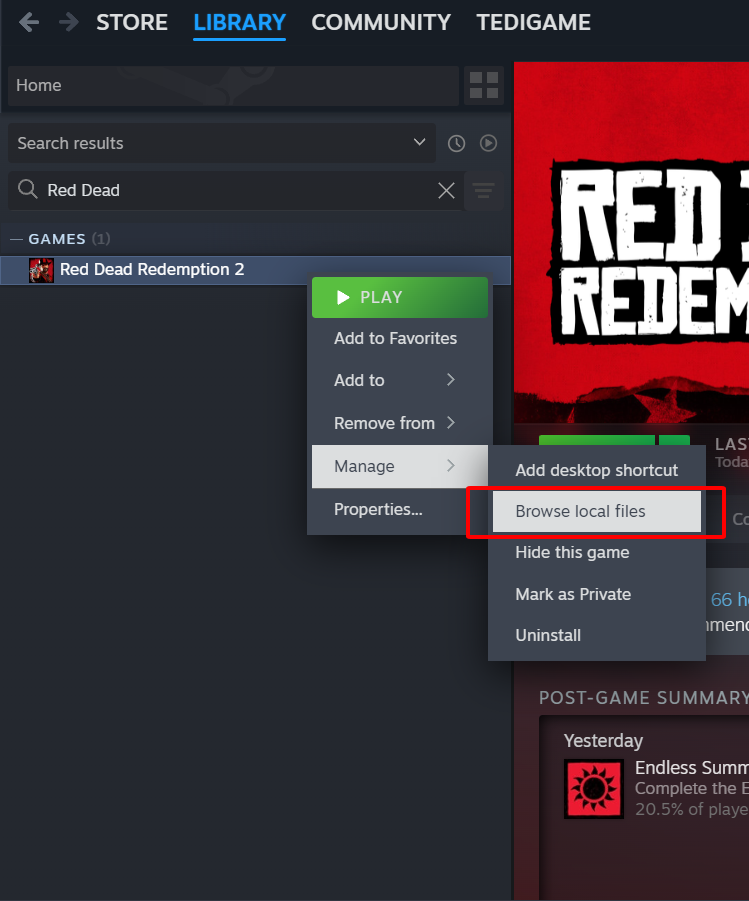Click the forward navigation arrow
The height and width of the screenshot is (901, 749).
(x=67, y=22)
